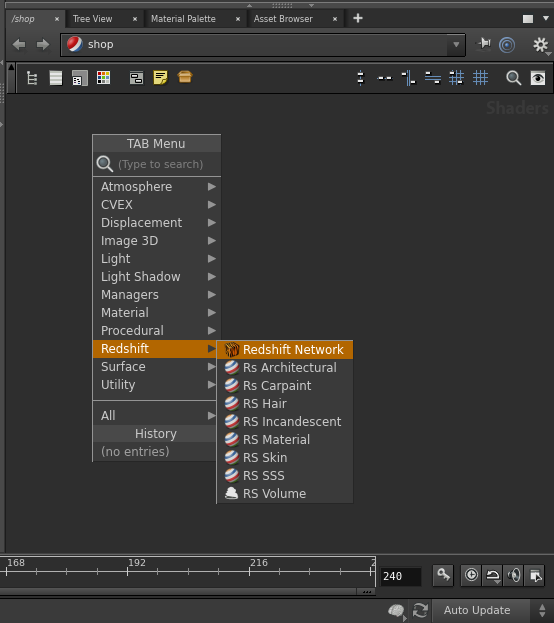The image size is (554, 623).
Task: Expand the Image 3D submenu
Action: (157, 241)
